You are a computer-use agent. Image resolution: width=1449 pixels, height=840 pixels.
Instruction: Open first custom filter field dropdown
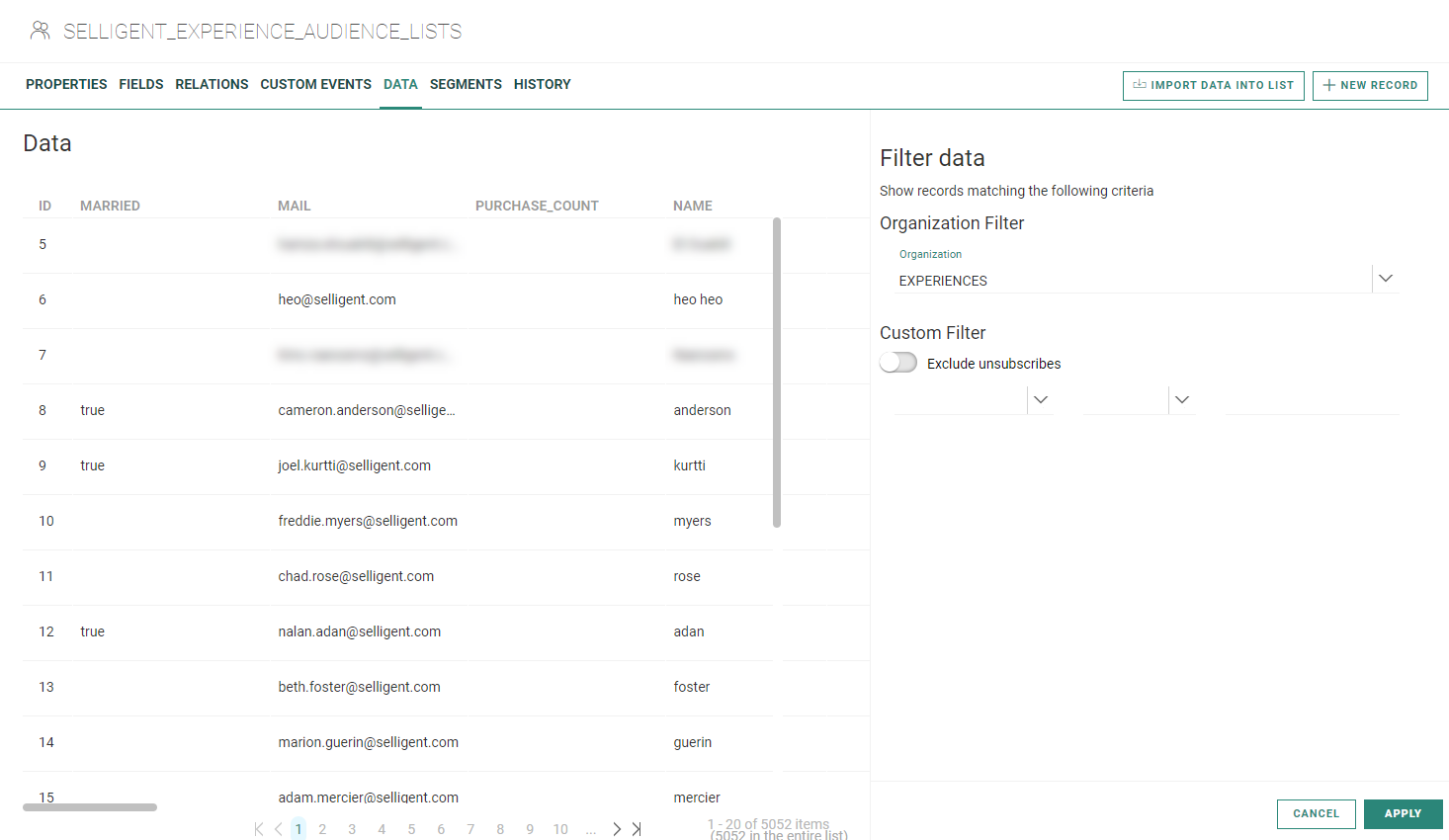pos(1040,399)
